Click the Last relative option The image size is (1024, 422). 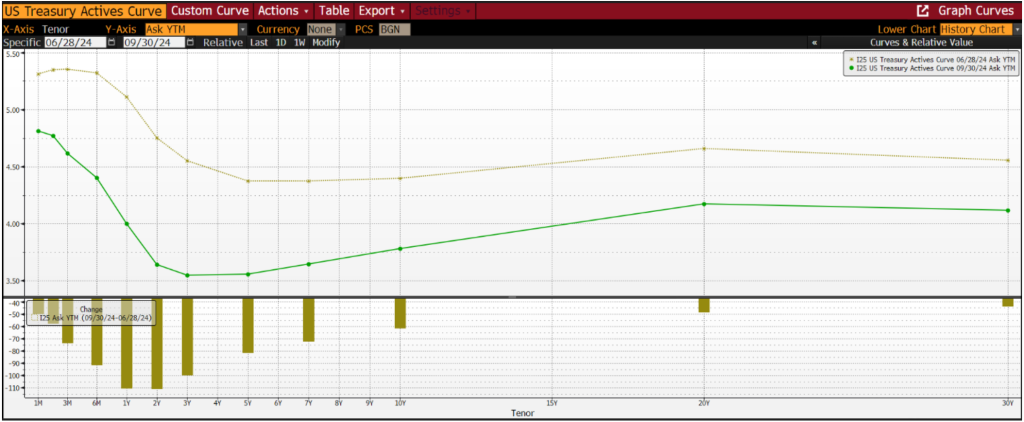[259, 42]
